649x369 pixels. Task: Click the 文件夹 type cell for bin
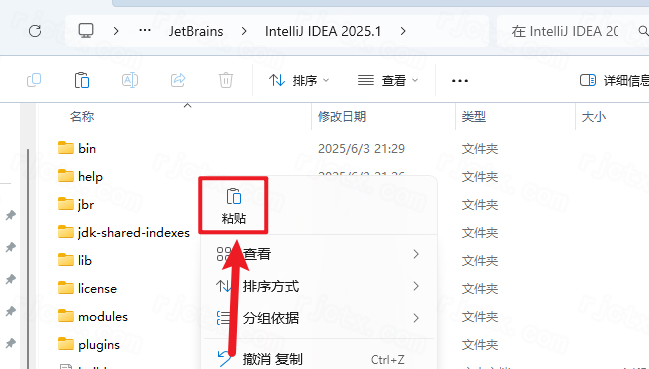click(480, 149)
